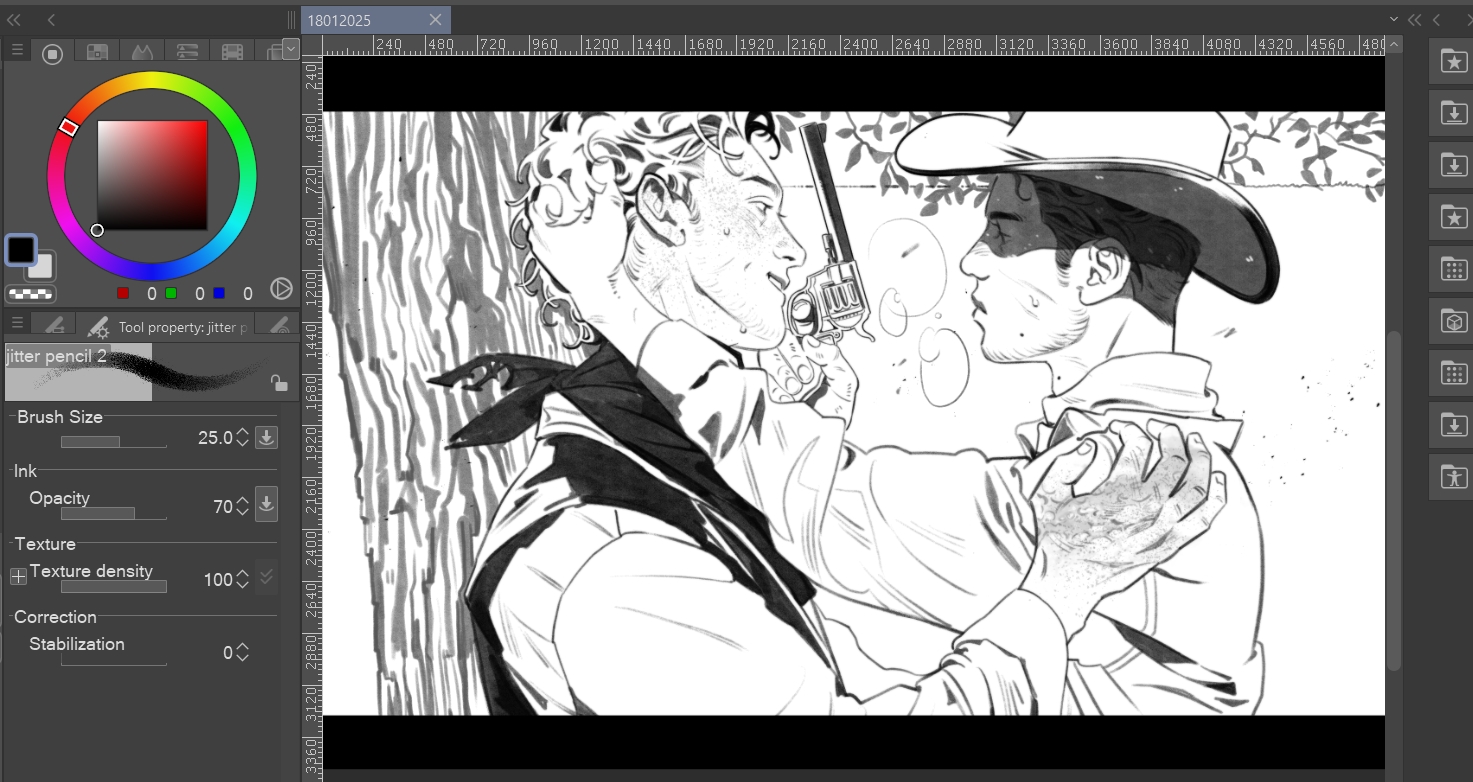Collapse the left palette dock double arrow

click(14, 19)
